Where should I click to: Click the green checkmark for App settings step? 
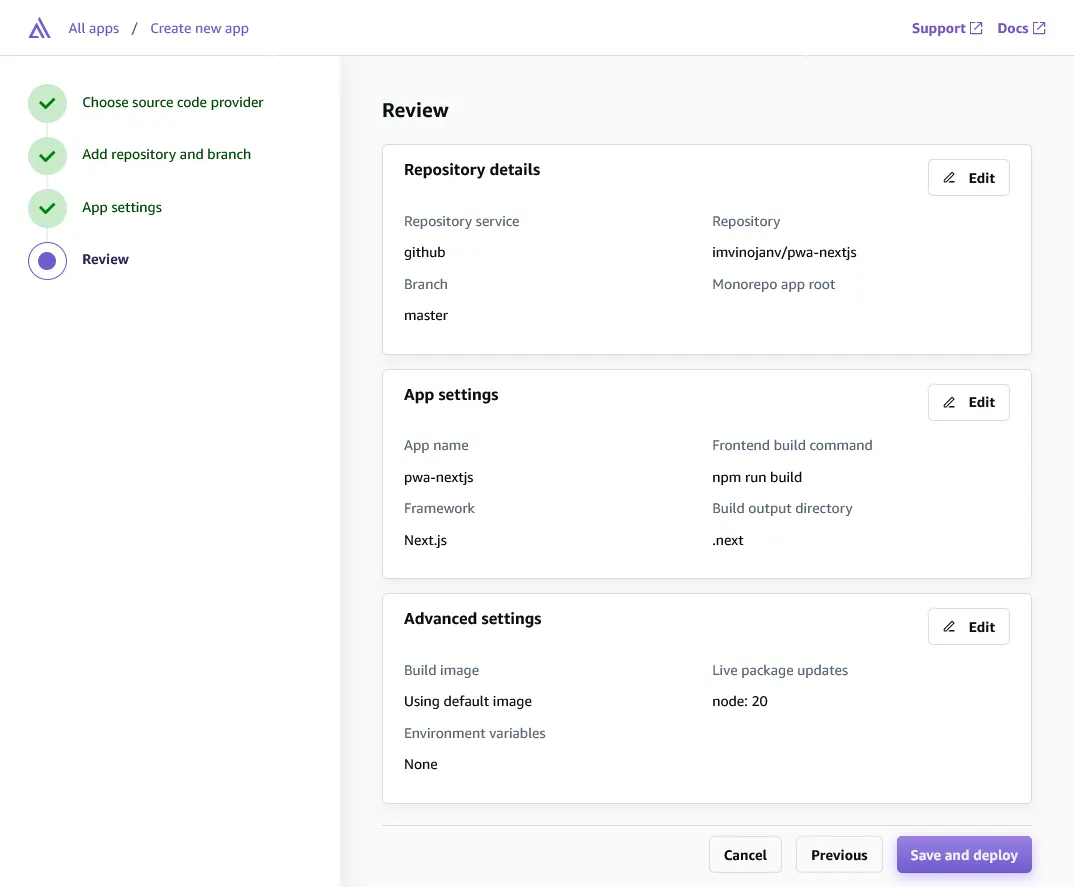pos(47,208)
